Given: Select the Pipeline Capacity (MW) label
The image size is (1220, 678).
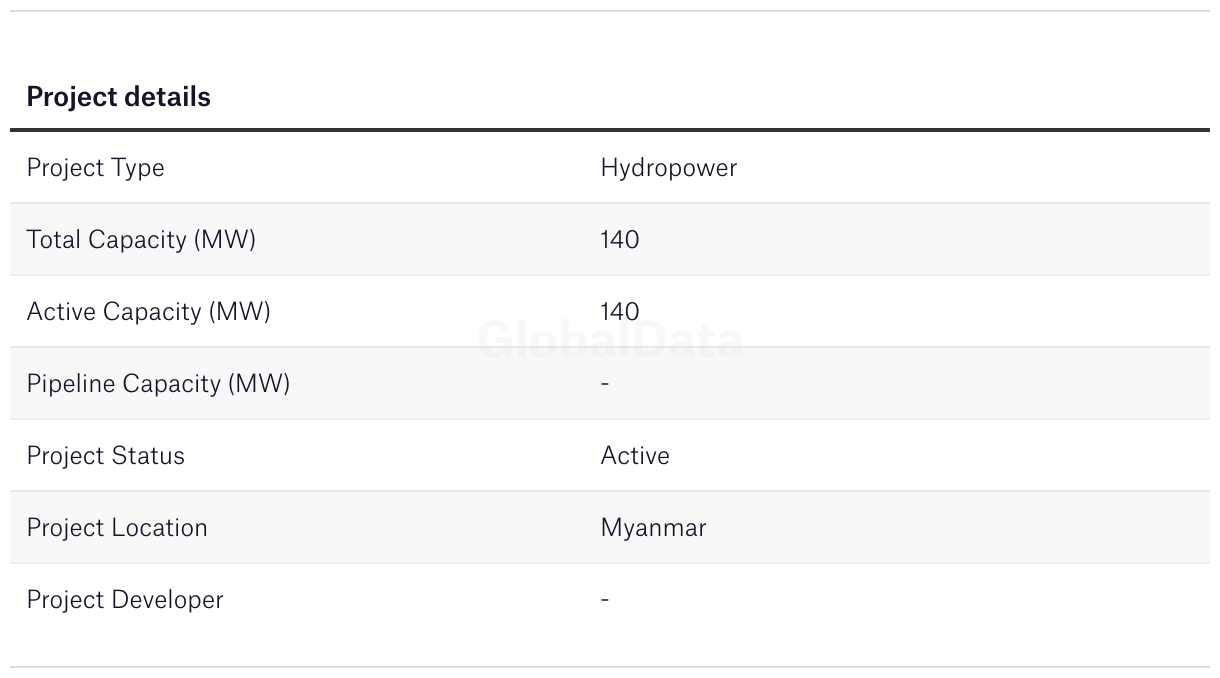Looking at the screenshot, I should click(158, 383).
